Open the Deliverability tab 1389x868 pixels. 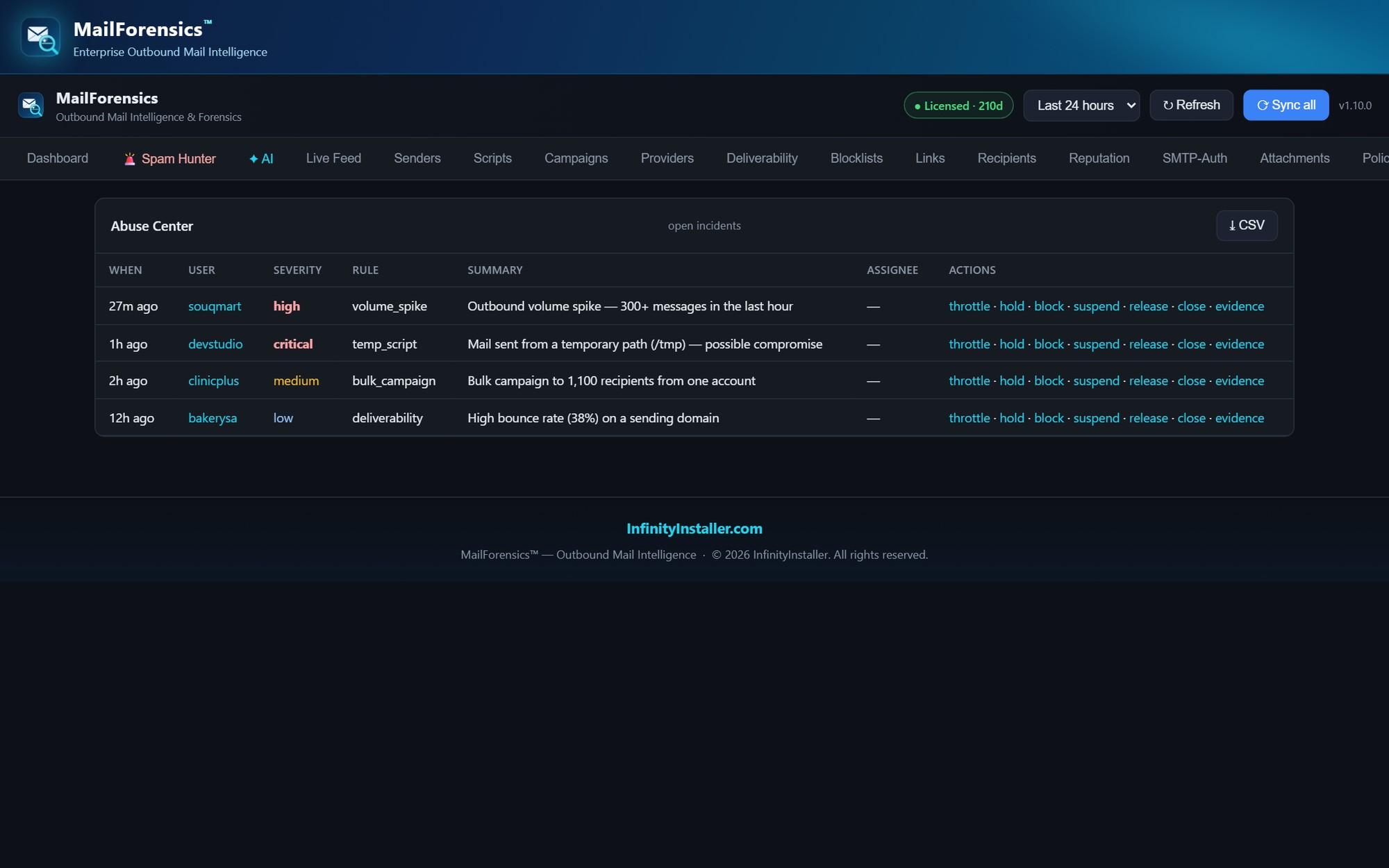[762, 158]
